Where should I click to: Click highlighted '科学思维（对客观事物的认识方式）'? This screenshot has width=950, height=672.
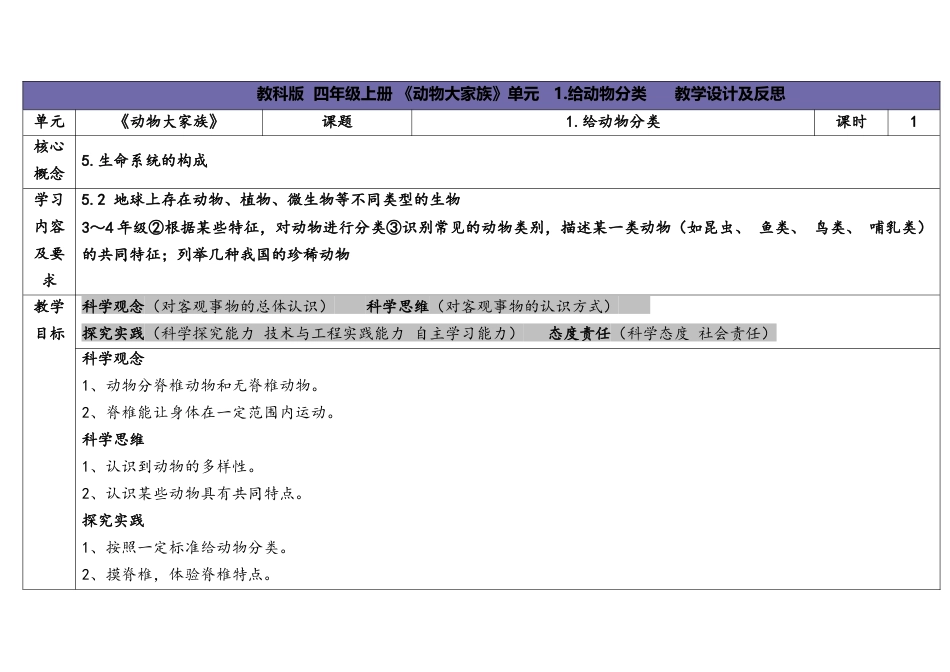point(489,306)
